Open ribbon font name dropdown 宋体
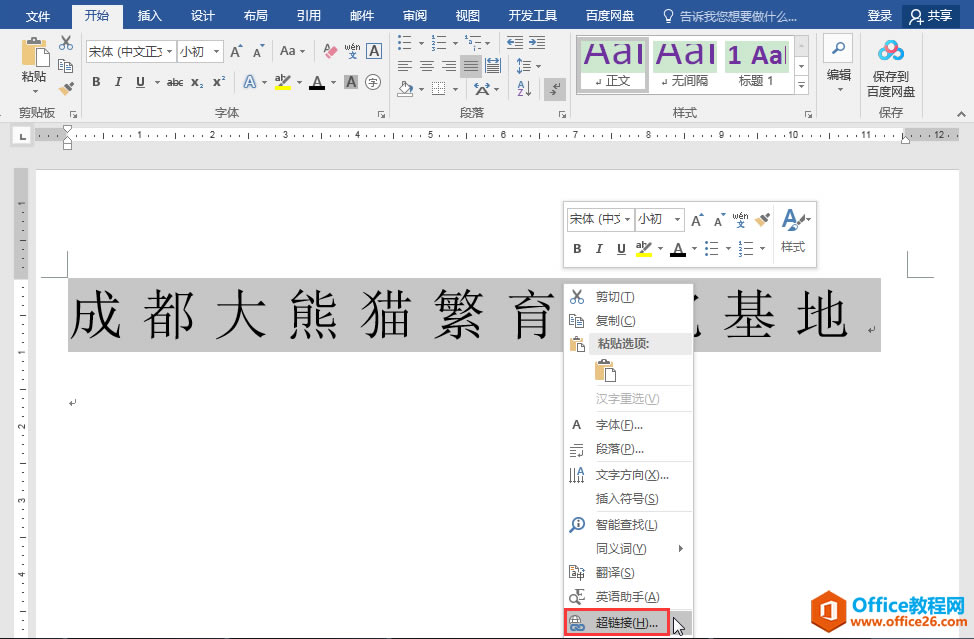The height and width of the screenshot is (639, 974). tap(170, 52)
